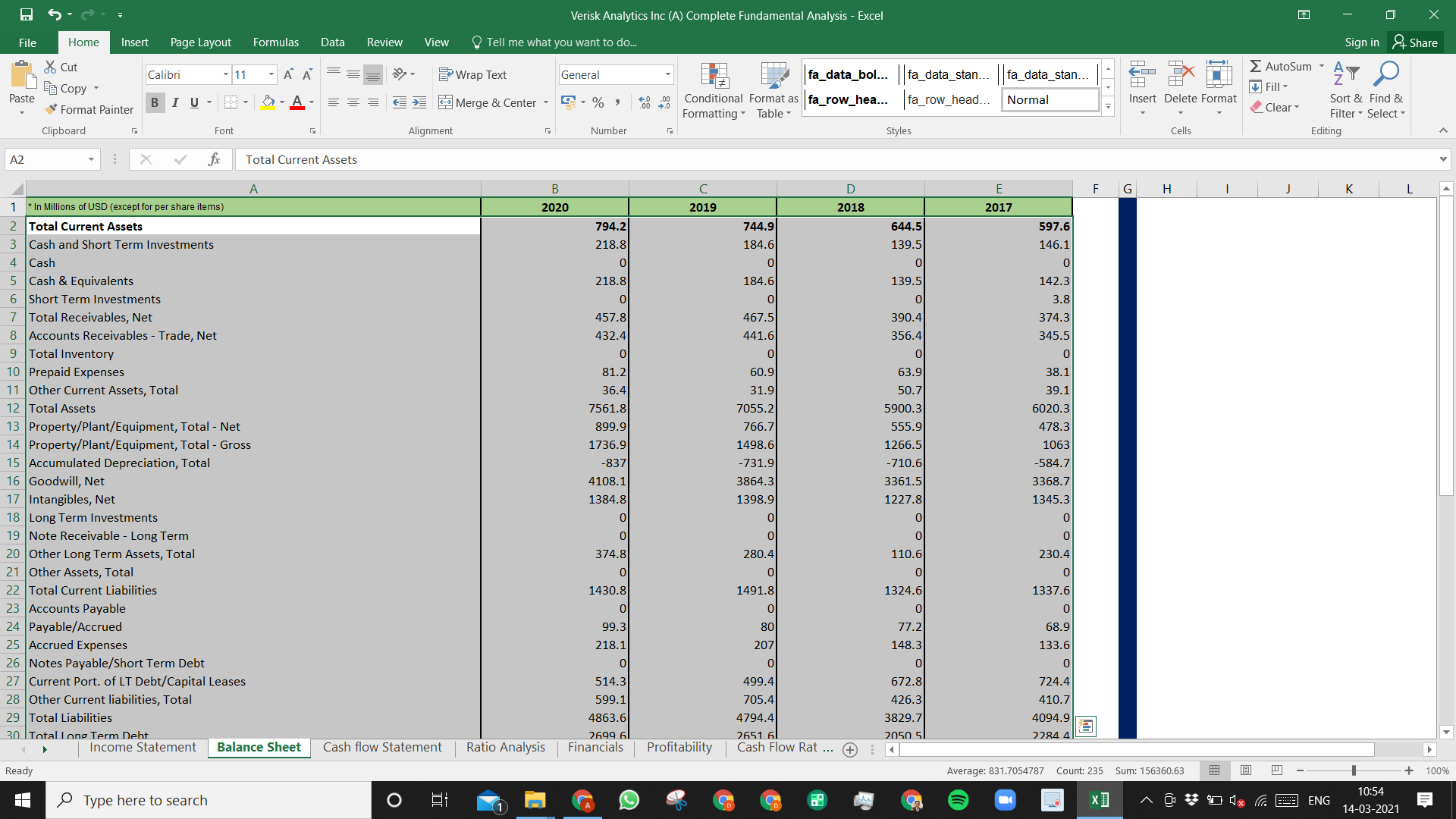Add a new sheet with plus icon
The image size is (1456, 819).
pos(850,750)
